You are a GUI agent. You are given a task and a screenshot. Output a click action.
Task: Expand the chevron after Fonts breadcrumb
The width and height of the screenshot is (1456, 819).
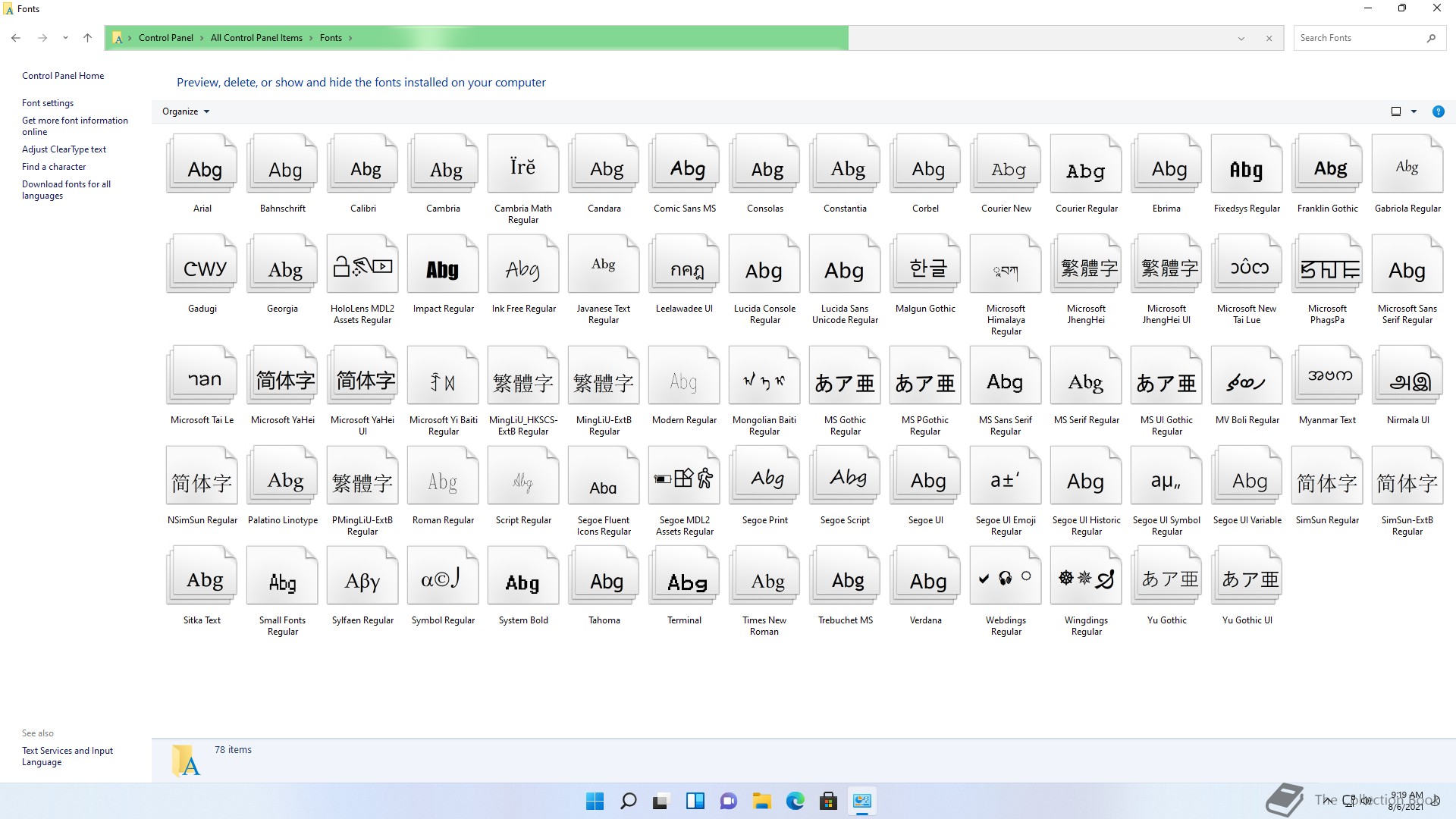pyautogui.click(x=350, y=38)
